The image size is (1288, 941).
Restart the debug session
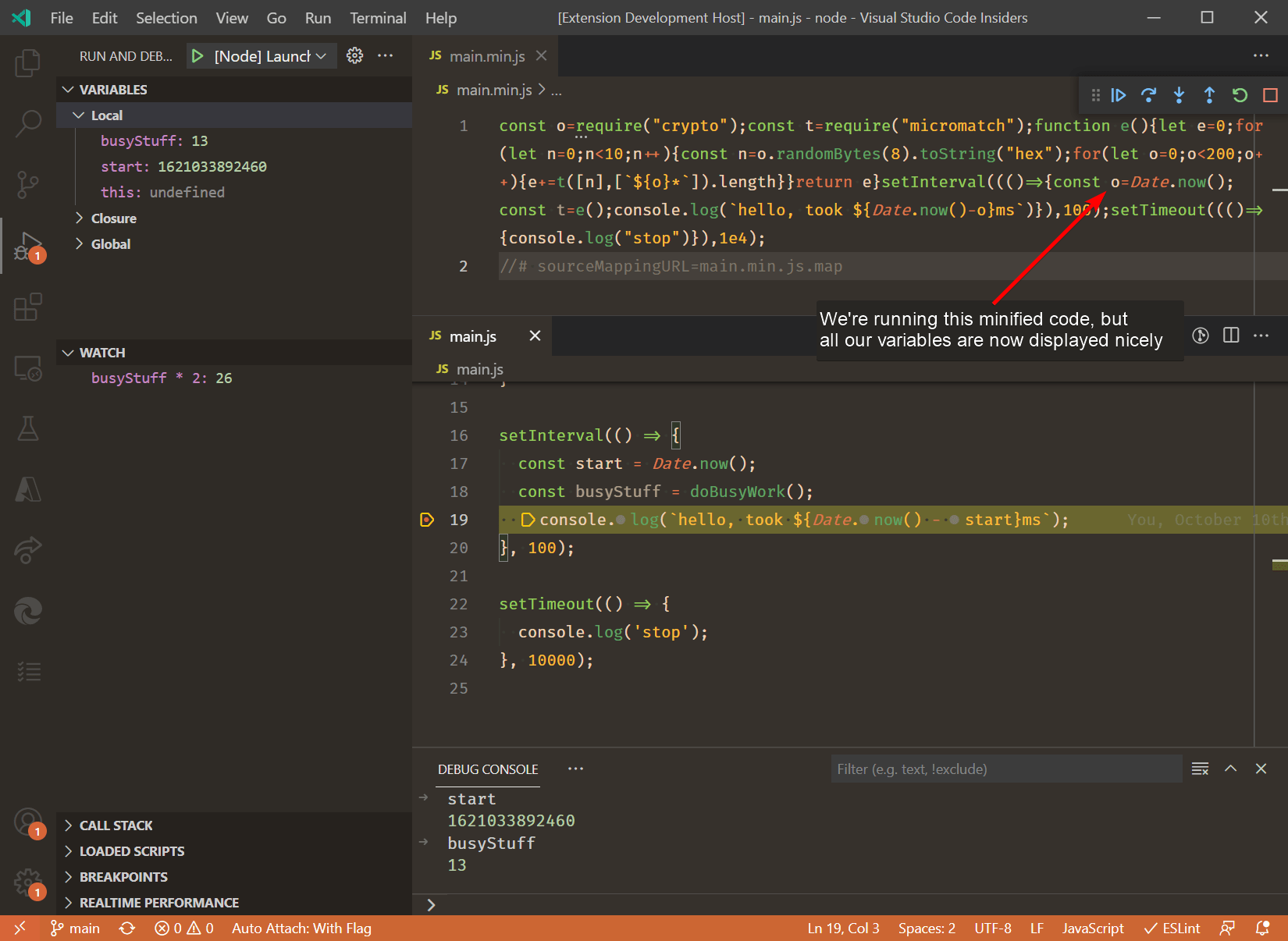(x=1239, y=95)
